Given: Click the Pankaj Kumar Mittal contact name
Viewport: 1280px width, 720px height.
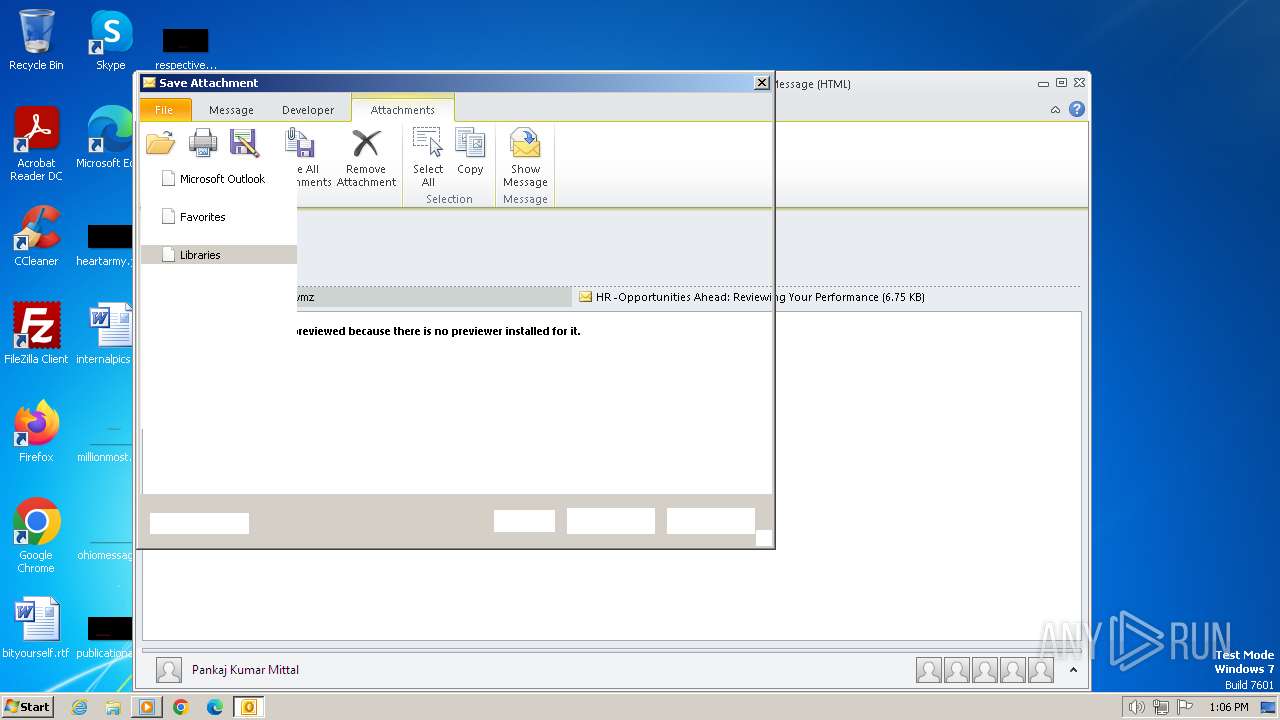Looking at the screenshot, I should click(245, 670).
